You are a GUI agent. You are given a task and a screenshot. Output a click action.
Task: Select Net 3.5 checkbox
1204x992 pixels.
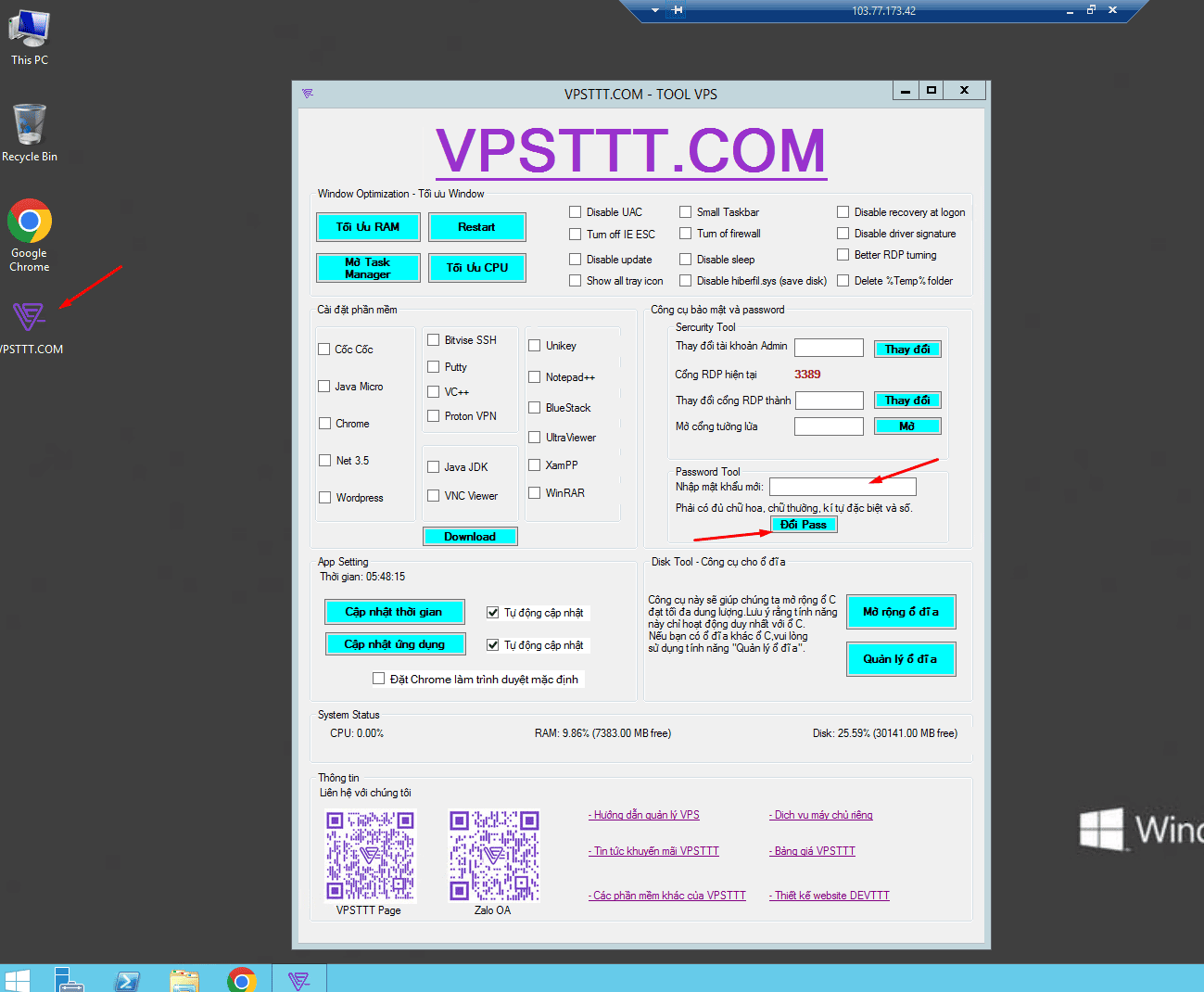pos(325,461)
